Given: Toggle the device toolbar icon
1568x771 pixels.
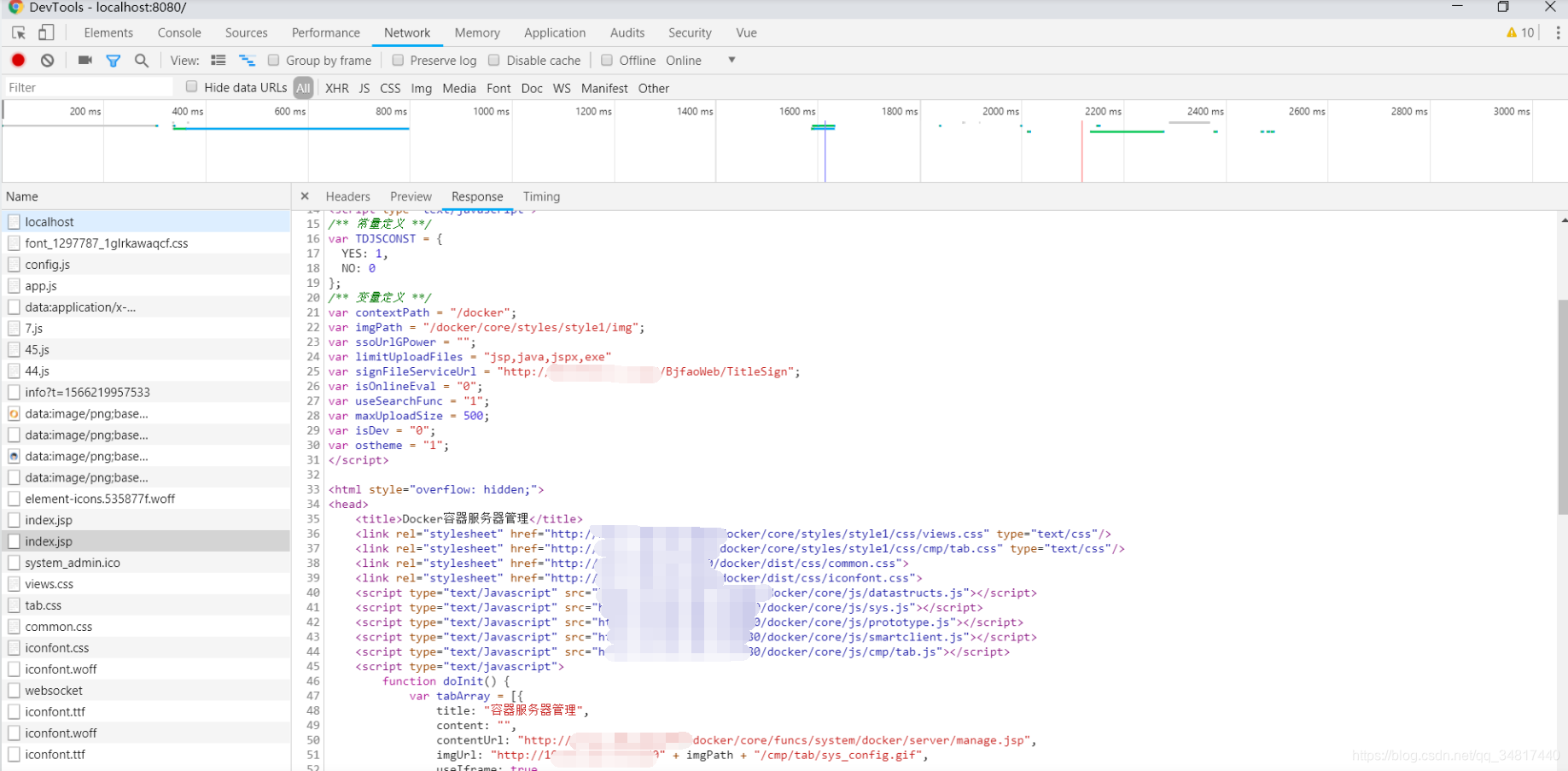Looking at the screenshot, I should (x=46, y=32).
